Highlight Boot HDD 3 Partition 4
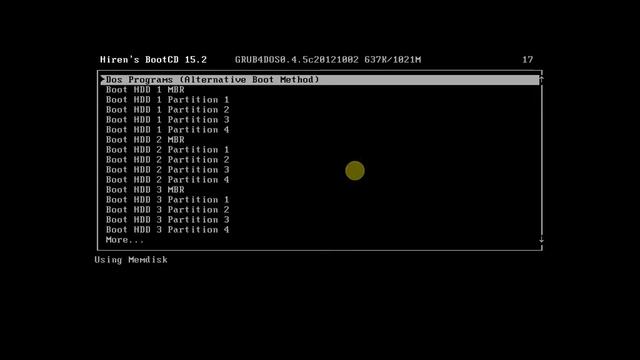Viewport: 640px width, 360px height. [167, 230]
